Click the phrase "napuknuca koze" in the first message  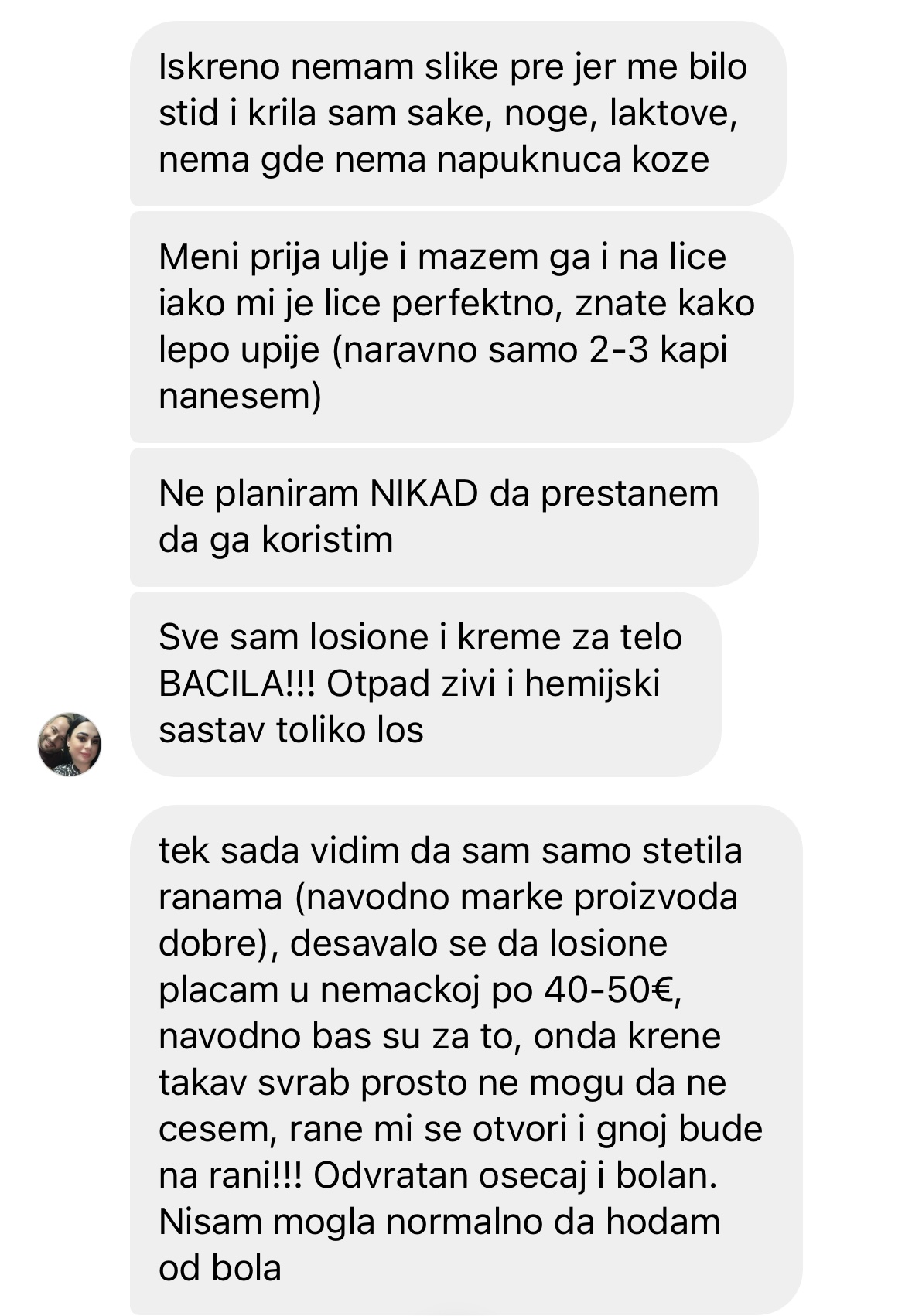[x=573, y=161]
